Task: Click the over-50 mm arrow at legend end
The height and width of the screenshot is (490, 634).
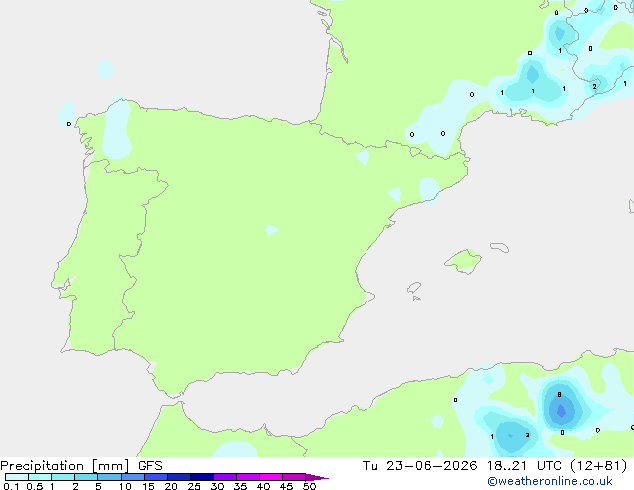Action: [317, 477]
